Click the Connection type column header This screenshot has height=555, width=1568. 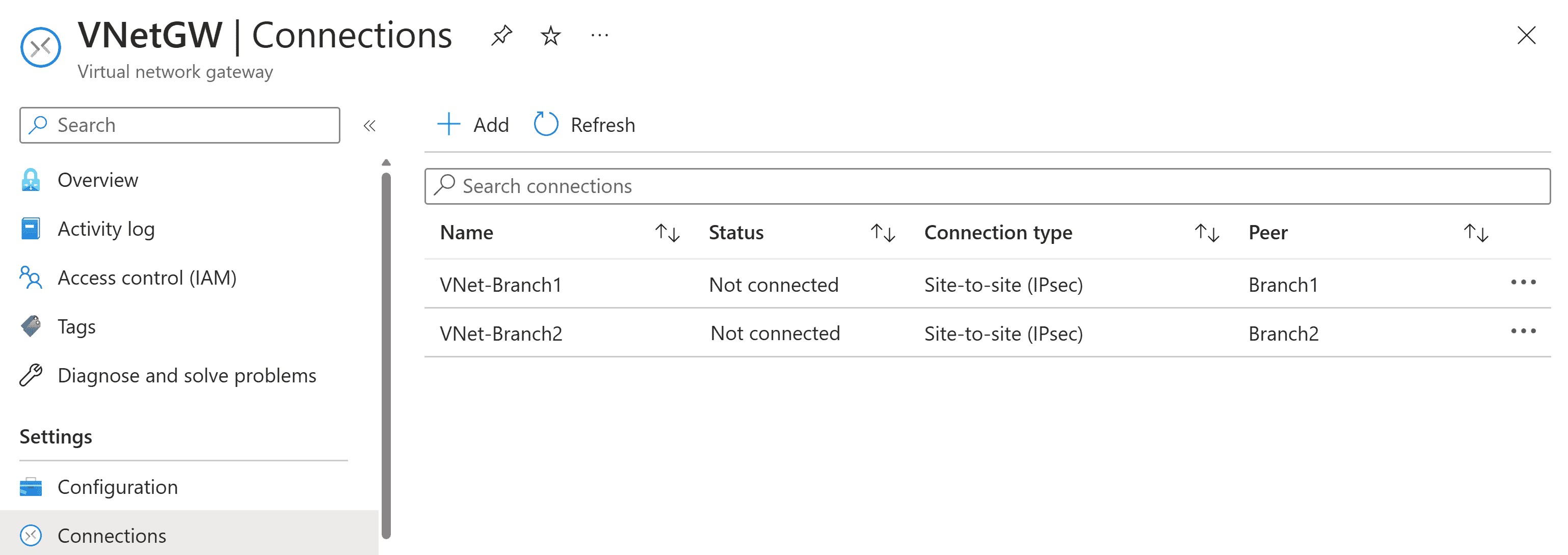click(998, 233)
